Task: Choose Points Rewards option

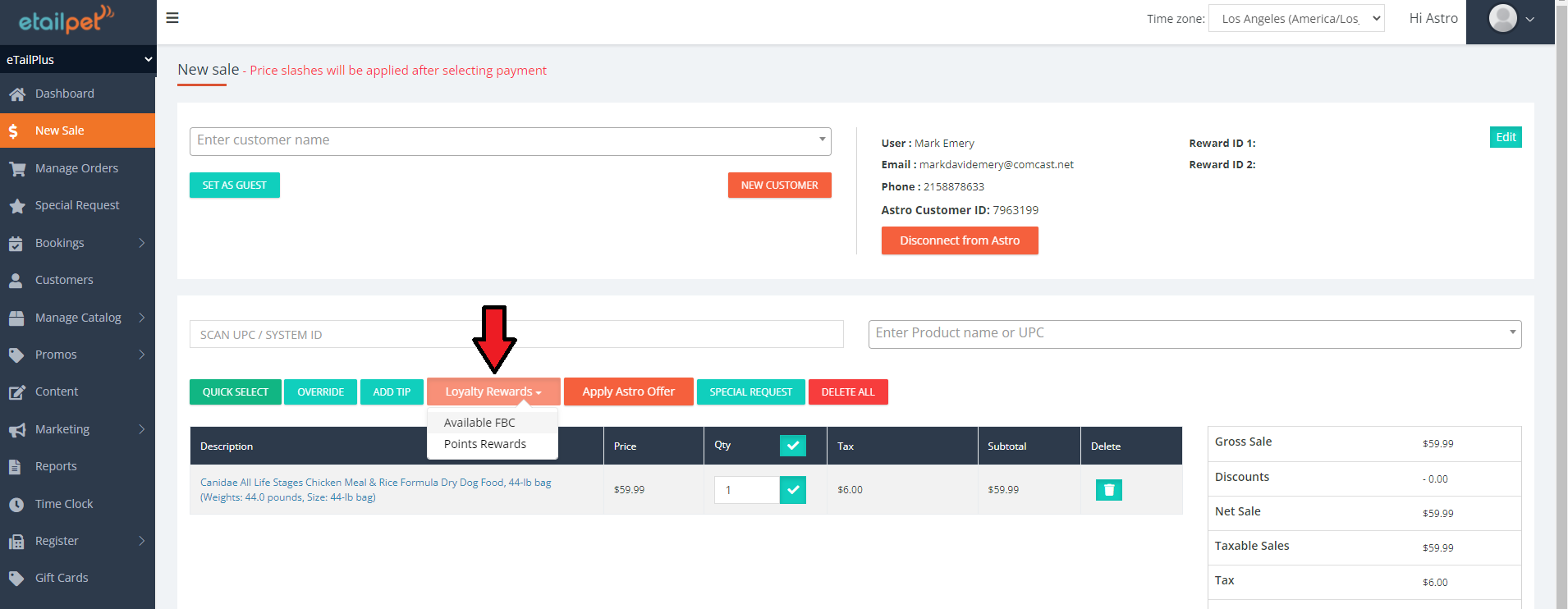Action: point(485,444)
